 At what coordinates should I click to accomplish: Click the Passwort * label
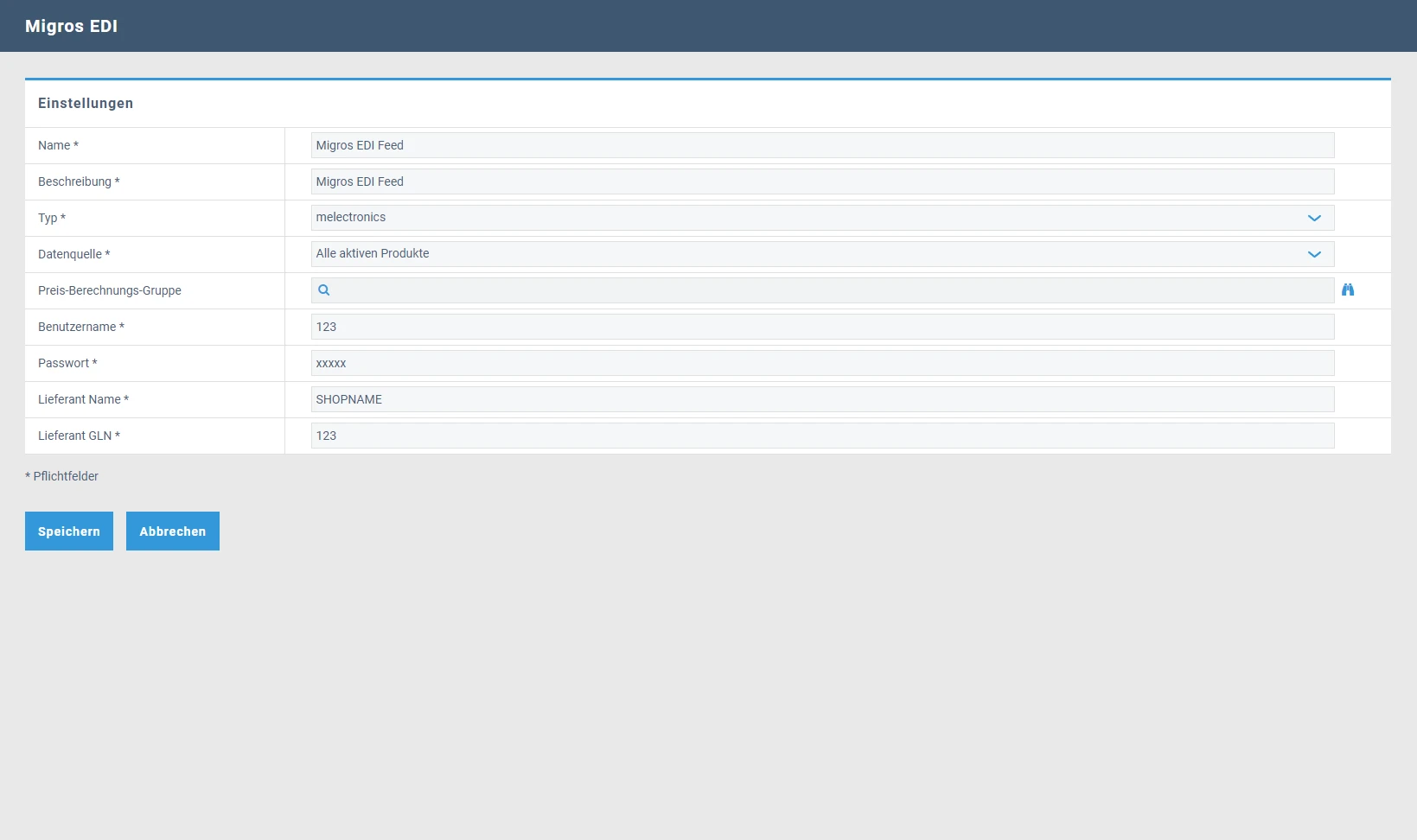click(67, 363)
